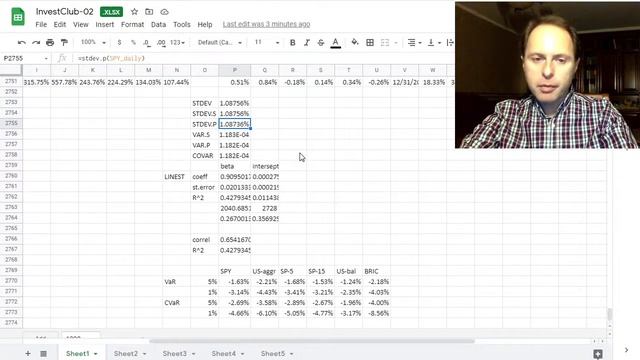Open the Insert menu
Image resolution: width=640 pixels, height=360 pixels.
[104, 24]
